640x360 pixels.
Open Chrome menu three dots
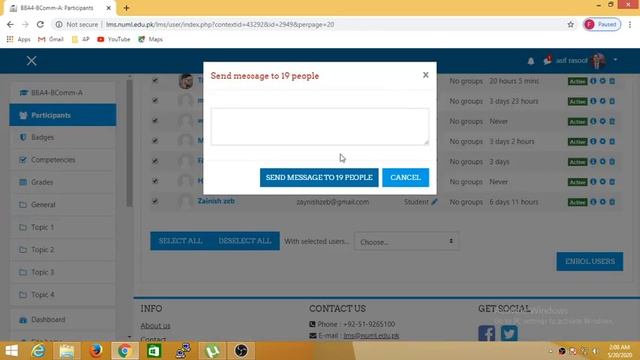(x=630, y=24)
